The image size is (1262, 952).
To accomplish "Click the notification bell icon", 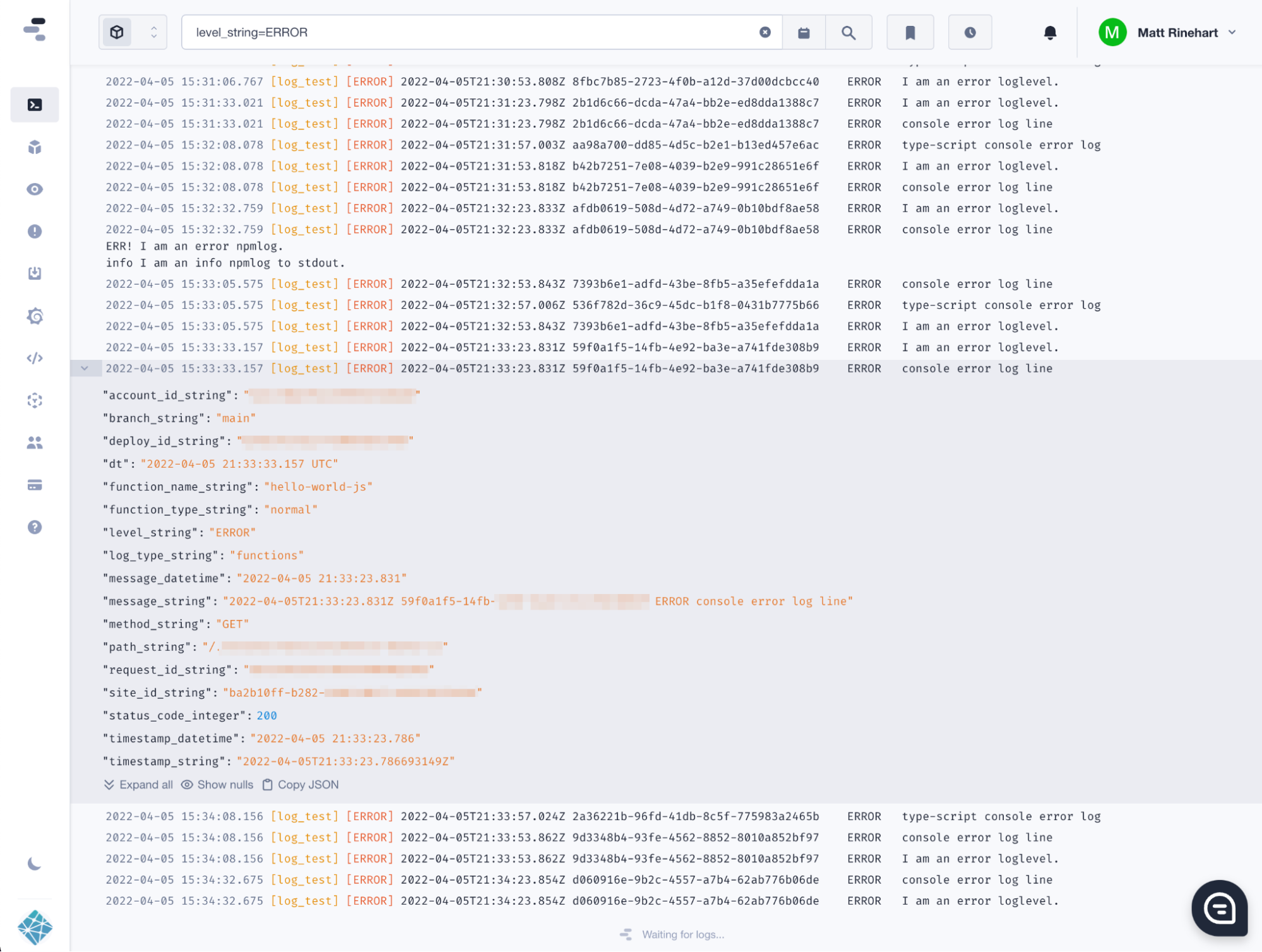I will tap(1050, 33).
